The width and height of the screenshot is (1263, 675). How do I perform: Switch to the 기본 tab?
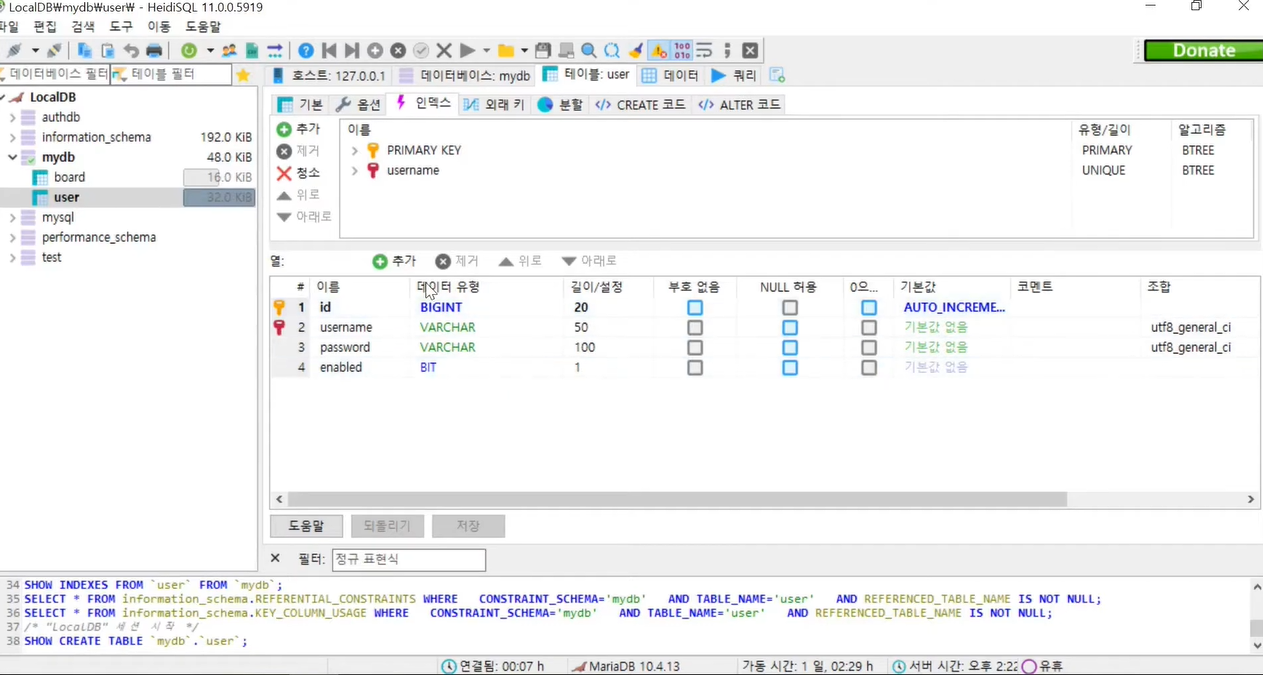(x=300, y=104)
